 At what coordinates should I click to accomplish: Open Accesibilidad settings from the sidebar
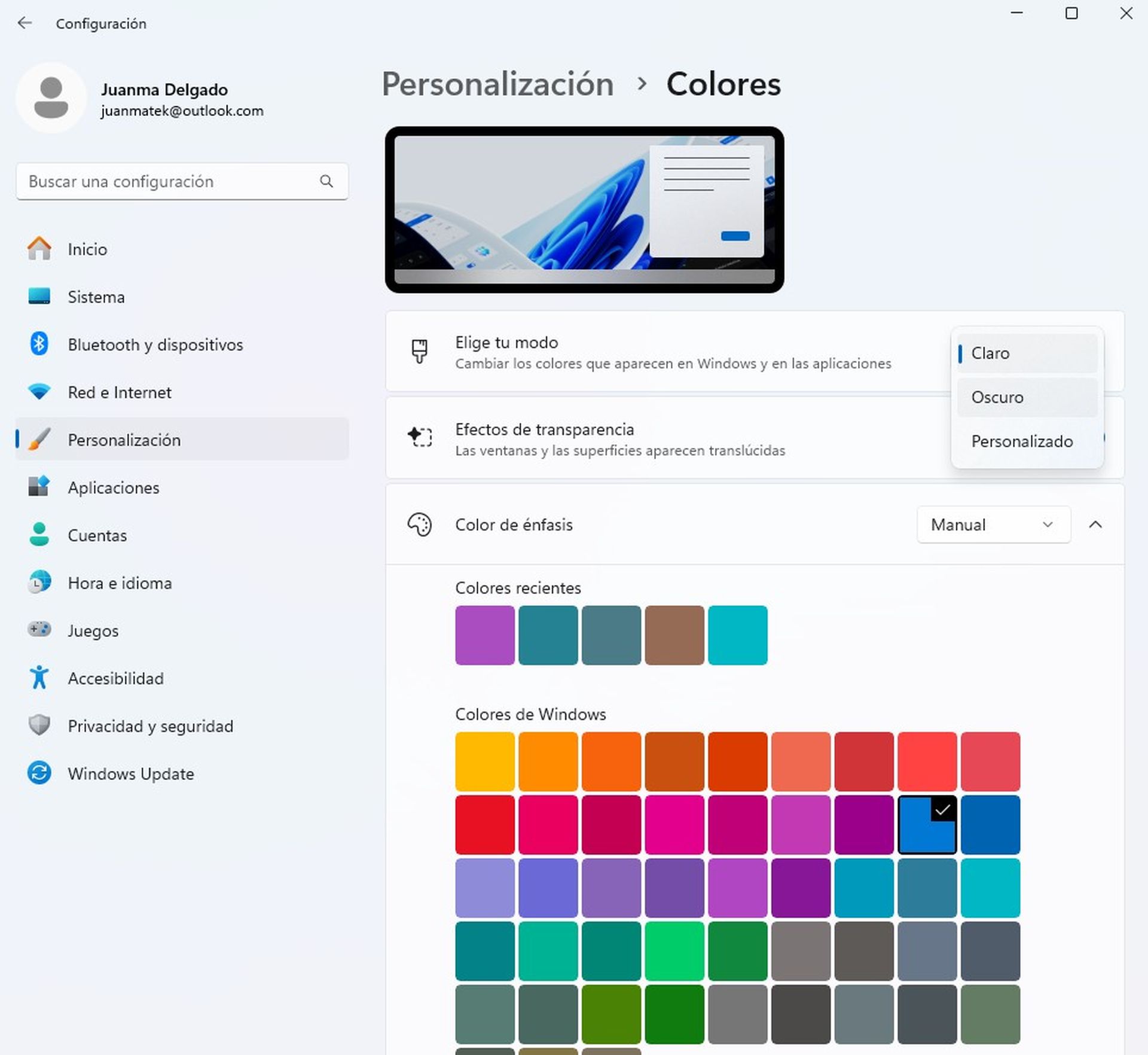tap(39, 678)
